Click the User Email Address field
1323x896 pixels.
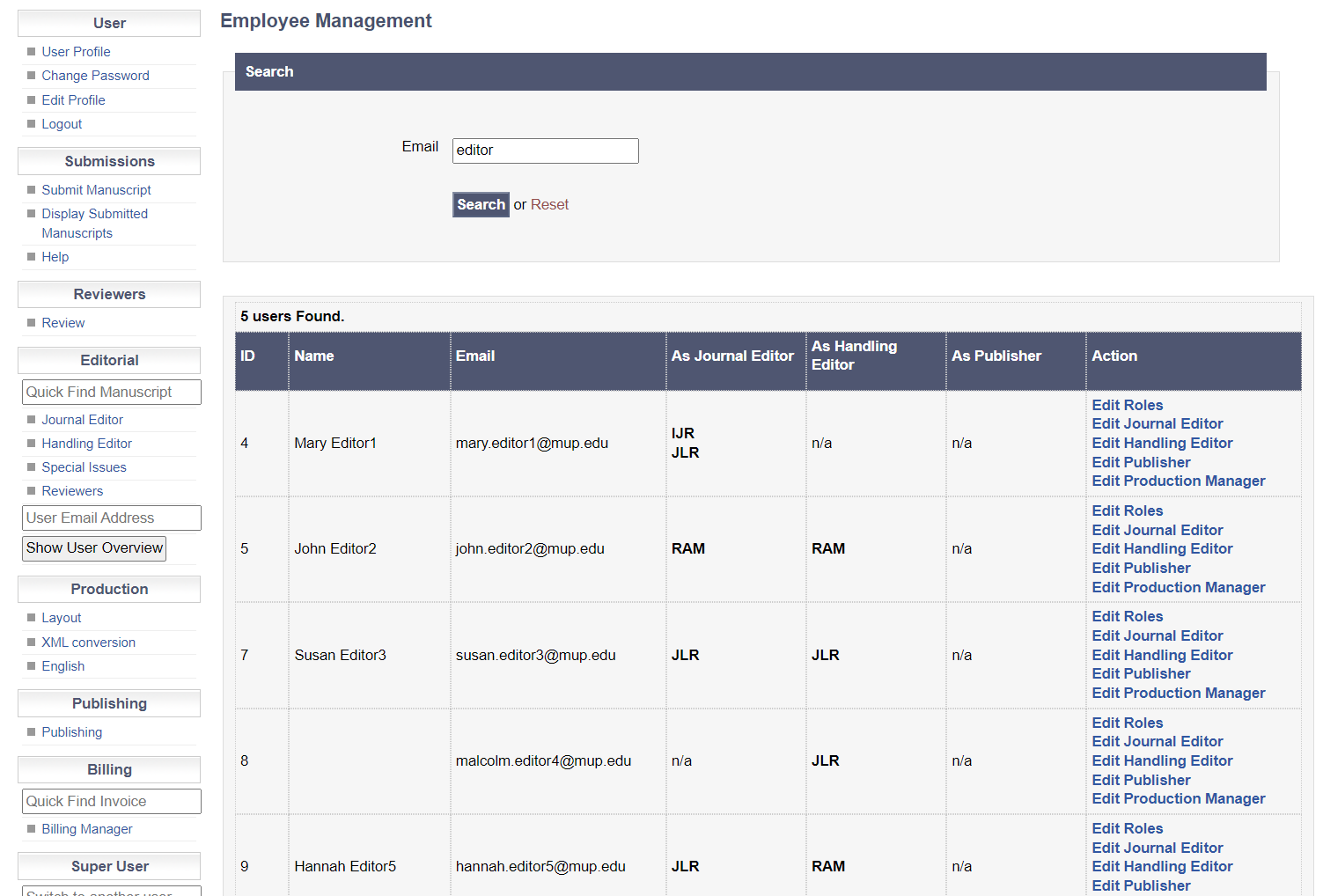coord(111,518)
